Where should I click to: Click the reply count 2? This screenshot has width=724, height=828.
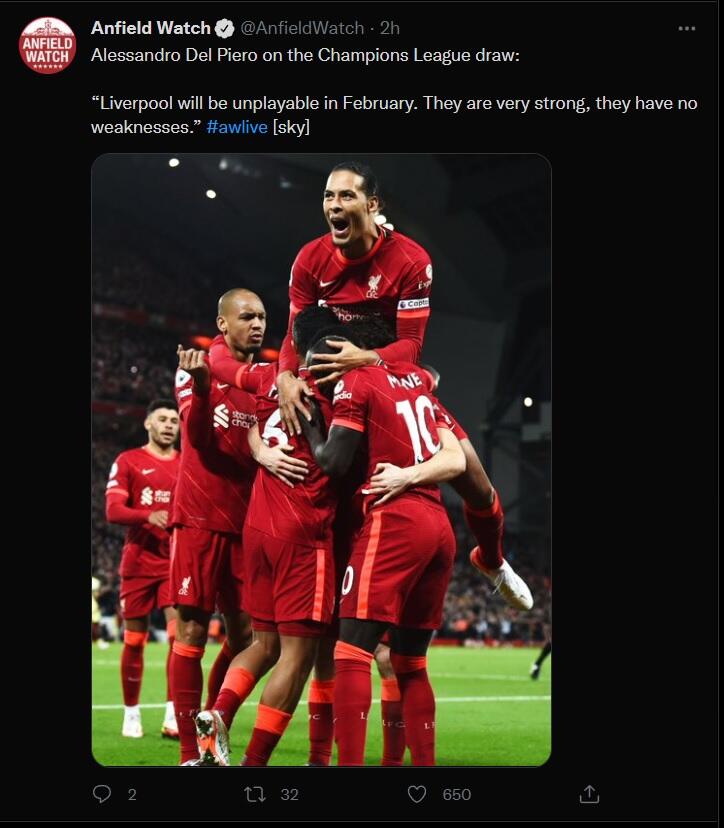click(x=132, y=794)
